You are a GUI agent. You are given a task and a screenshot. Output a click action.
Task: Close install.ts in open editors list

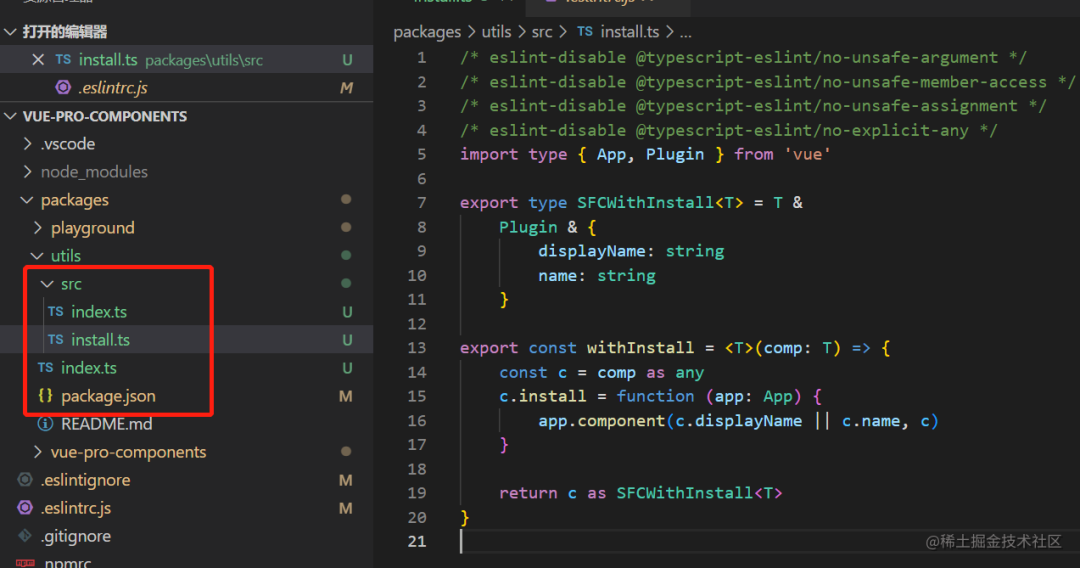tap(38, 60)
